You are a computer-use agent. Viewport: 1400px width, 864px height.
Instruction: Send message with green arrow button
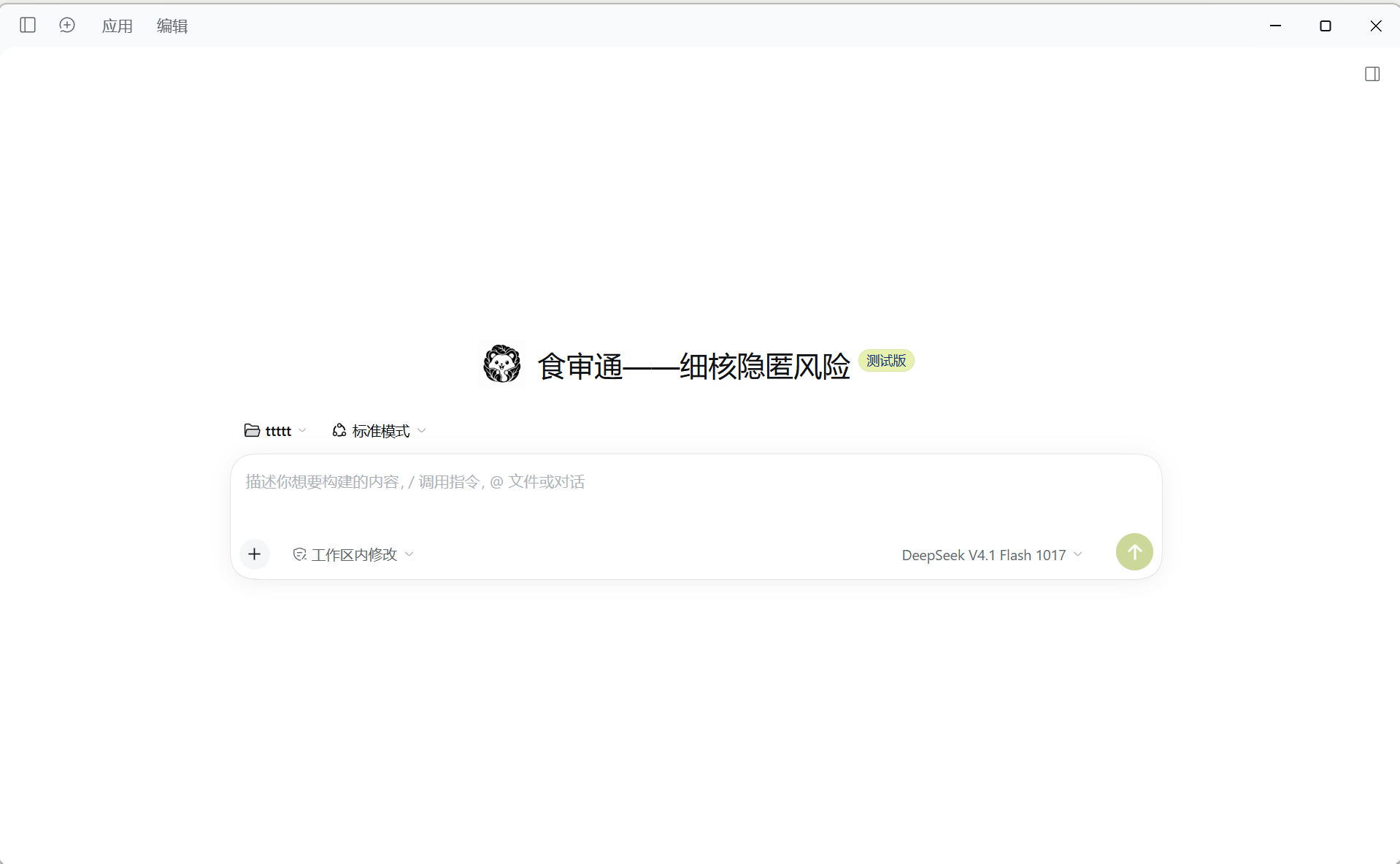click(x=1134, y=552)
